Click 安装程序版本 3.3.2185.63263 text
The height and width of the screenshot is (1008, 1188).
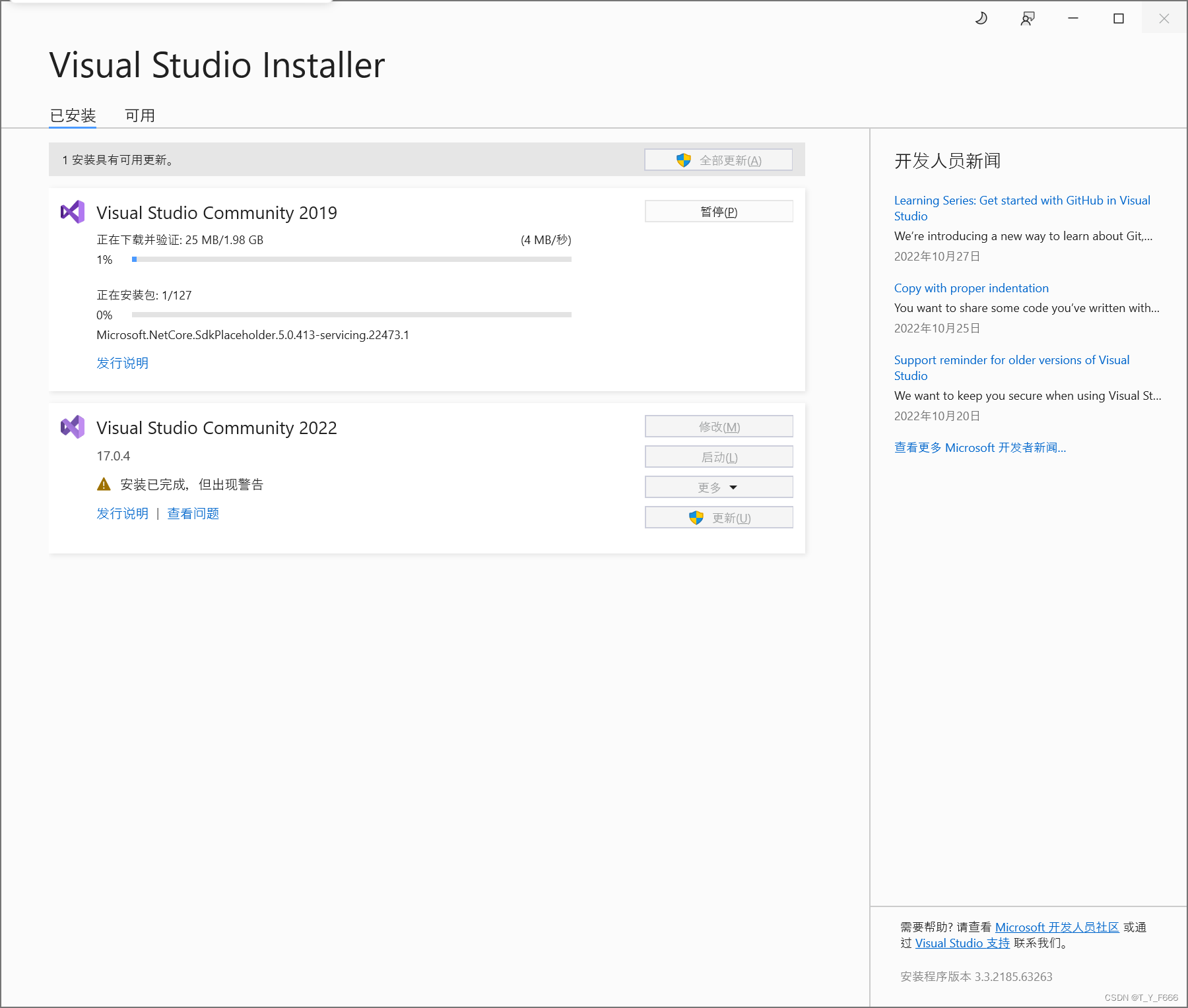(x=976, y=977)
